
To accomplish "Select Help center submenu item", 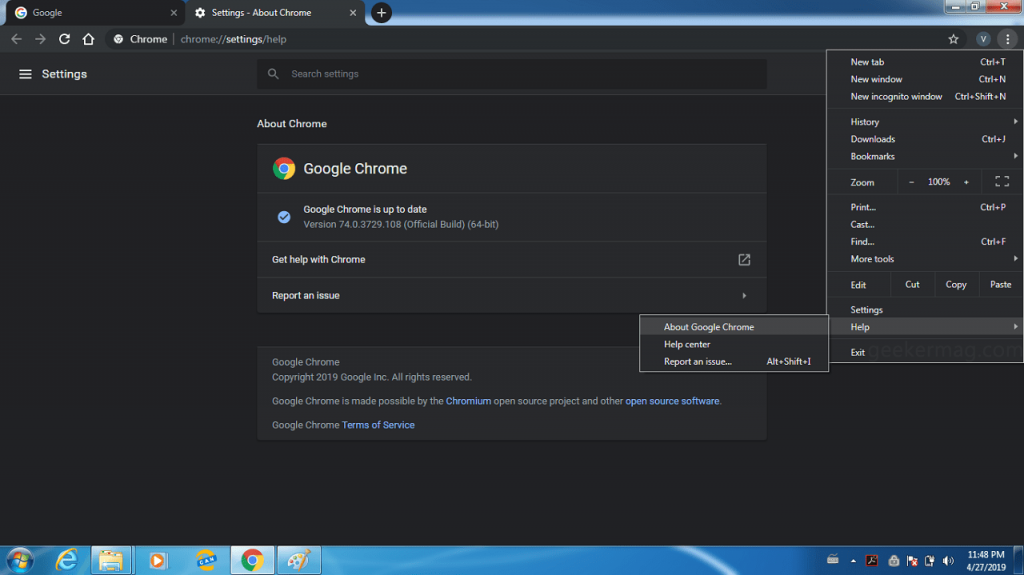I will [733, 344].
